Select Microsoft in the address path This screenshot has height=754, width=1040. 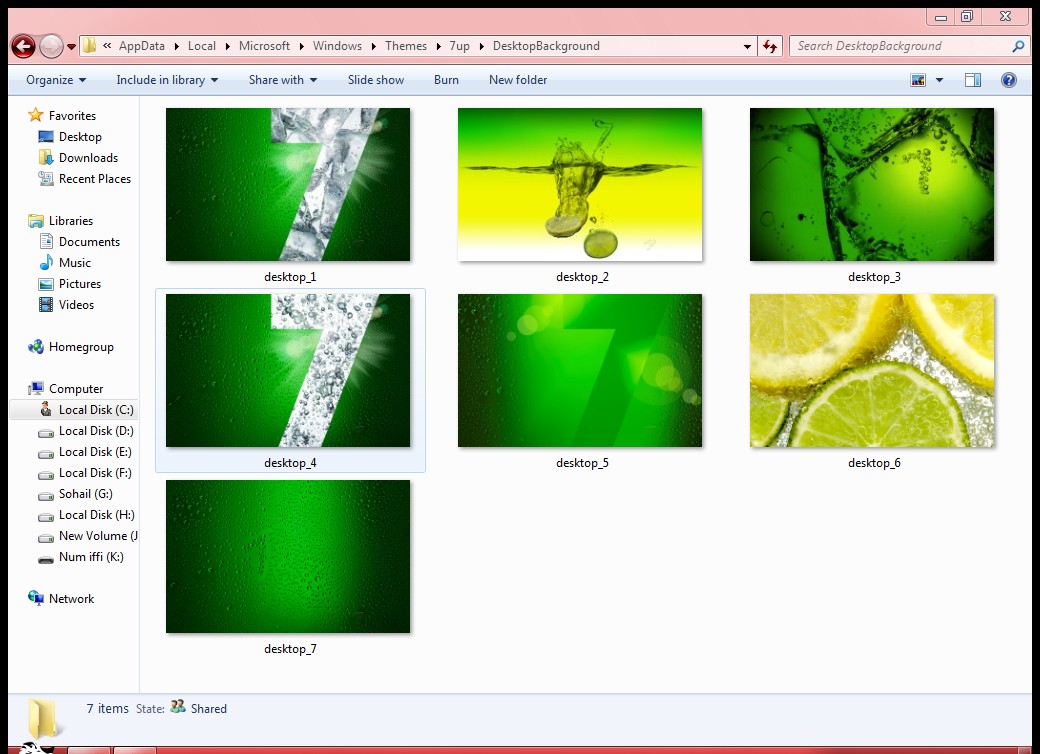(x=264, y=46)
